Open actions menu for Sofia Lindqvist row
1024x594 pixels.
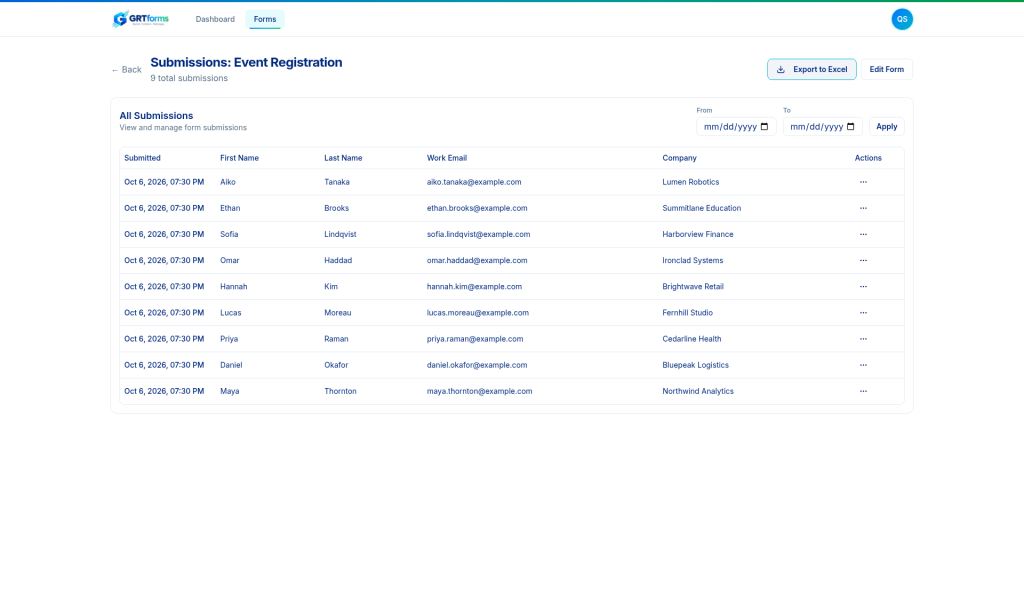pyautogui.click(x=863, y=234)
